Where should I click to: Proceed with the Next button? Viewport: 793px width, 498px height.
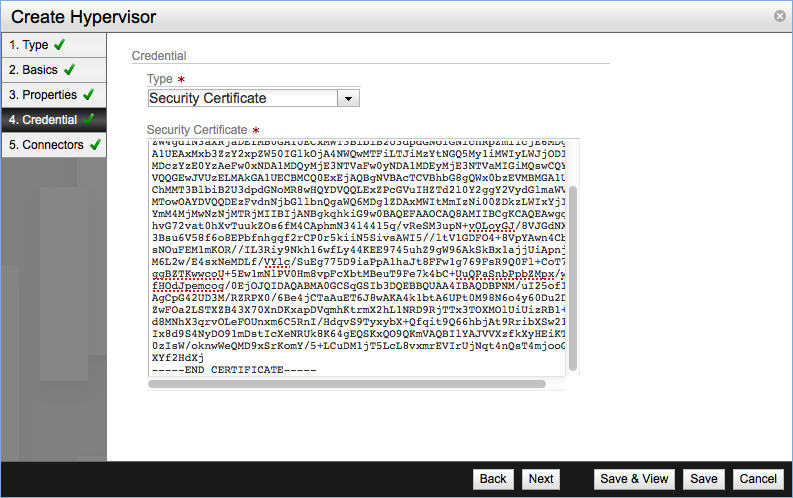point(541,479)
